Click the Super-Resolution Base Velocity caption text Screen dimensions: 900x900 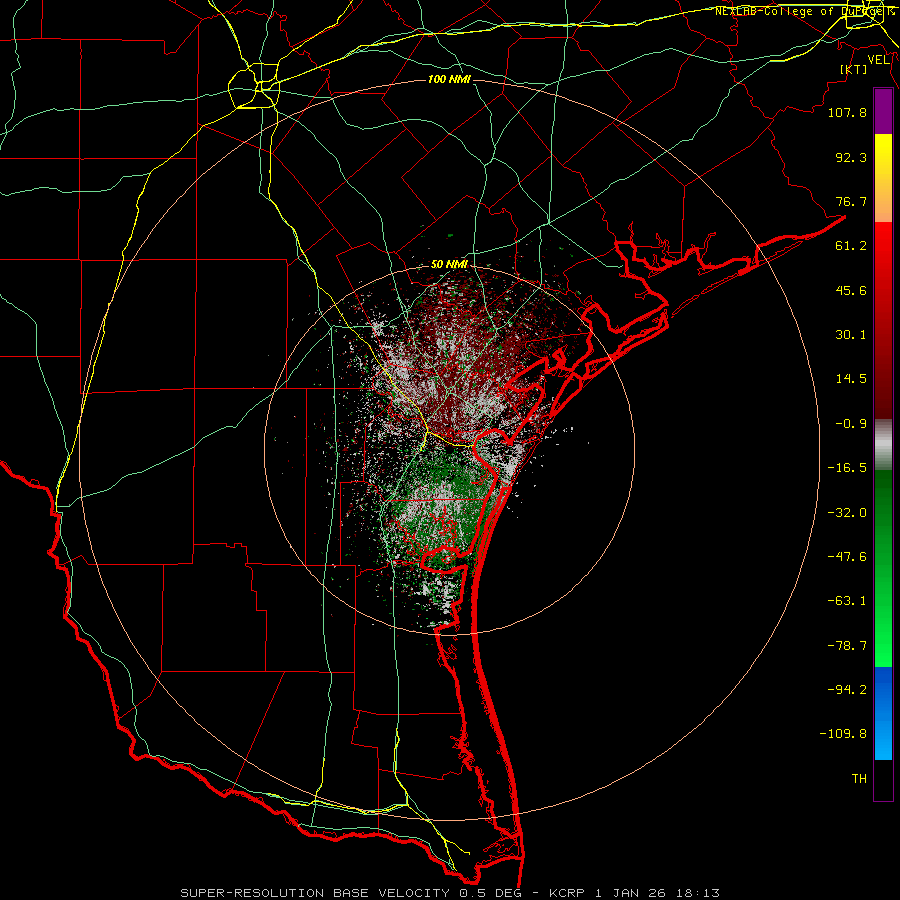click(449, 893)
